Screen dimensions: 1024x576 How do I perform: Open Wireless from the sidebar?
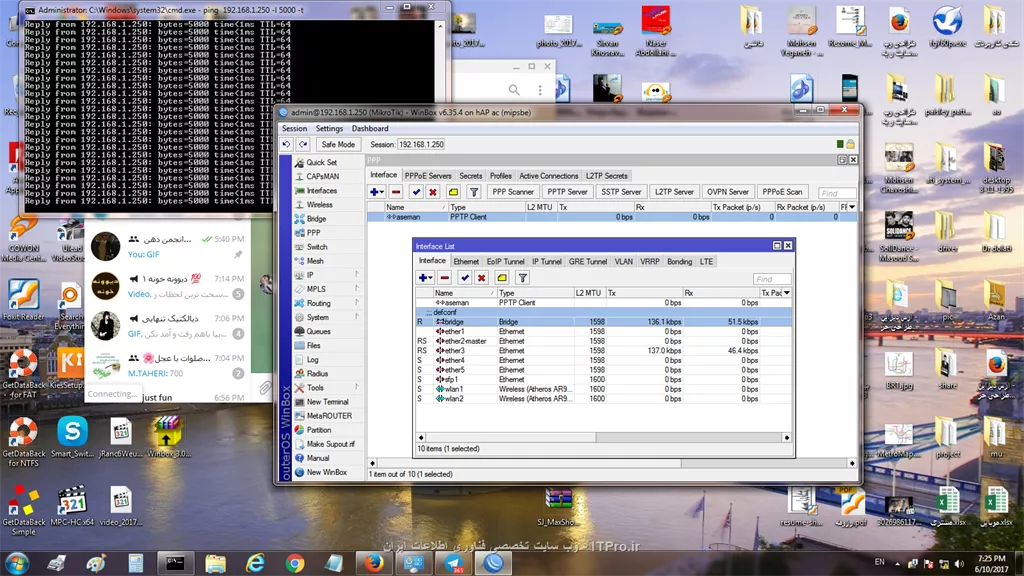319,204
